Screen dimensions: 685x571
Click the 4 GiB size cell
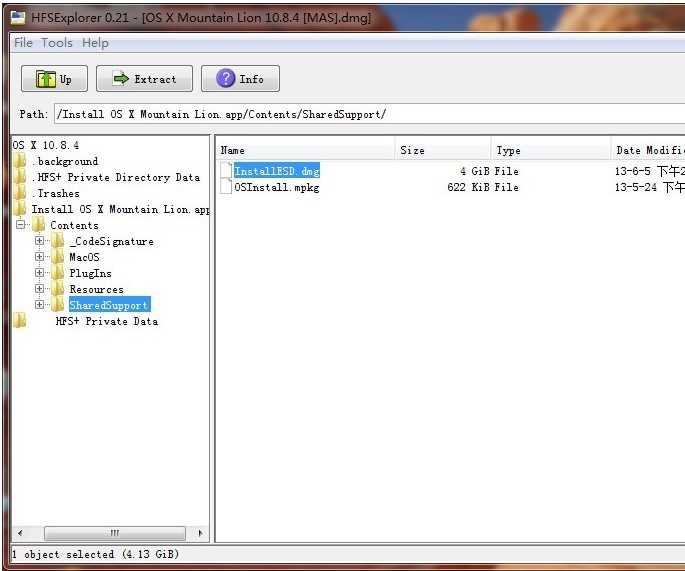click(474, 171)
